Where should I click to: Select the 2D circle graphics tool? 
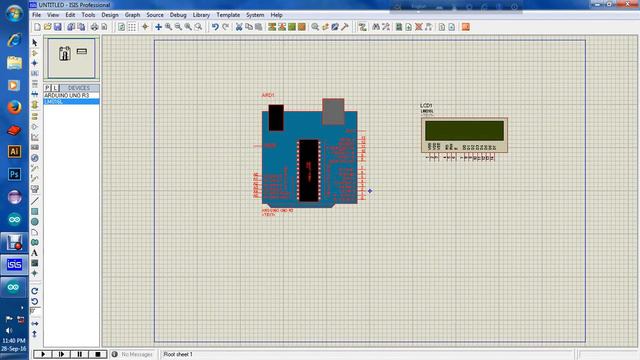tap(35, 222)
